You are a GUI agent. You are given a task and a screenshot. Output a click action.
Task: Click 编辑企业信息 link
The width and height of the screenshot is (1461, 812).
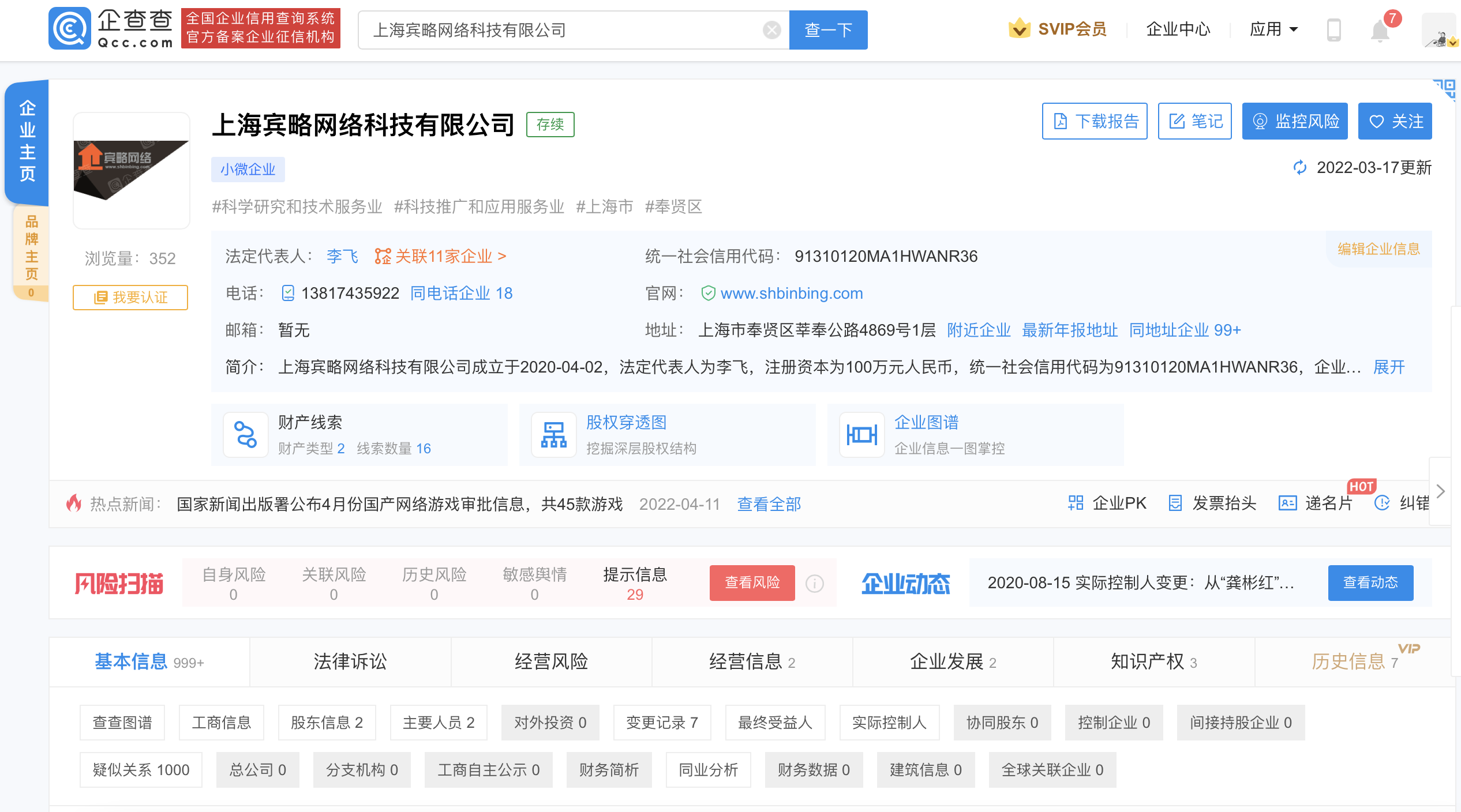(1379, 249)
